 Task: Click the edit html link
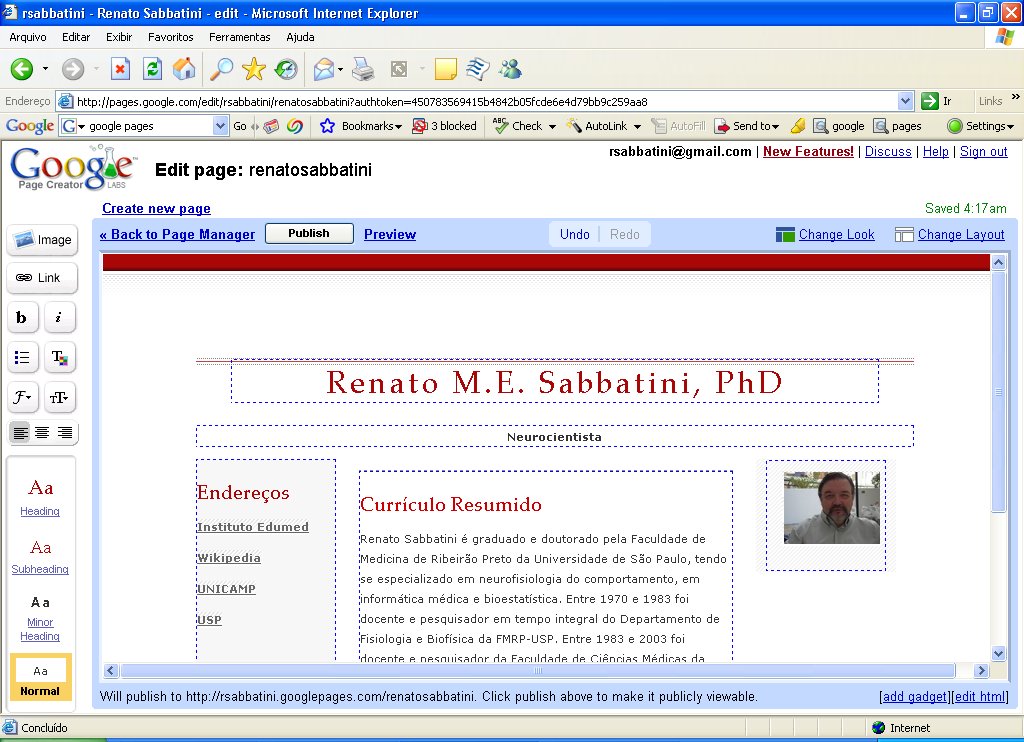point(980,696)
